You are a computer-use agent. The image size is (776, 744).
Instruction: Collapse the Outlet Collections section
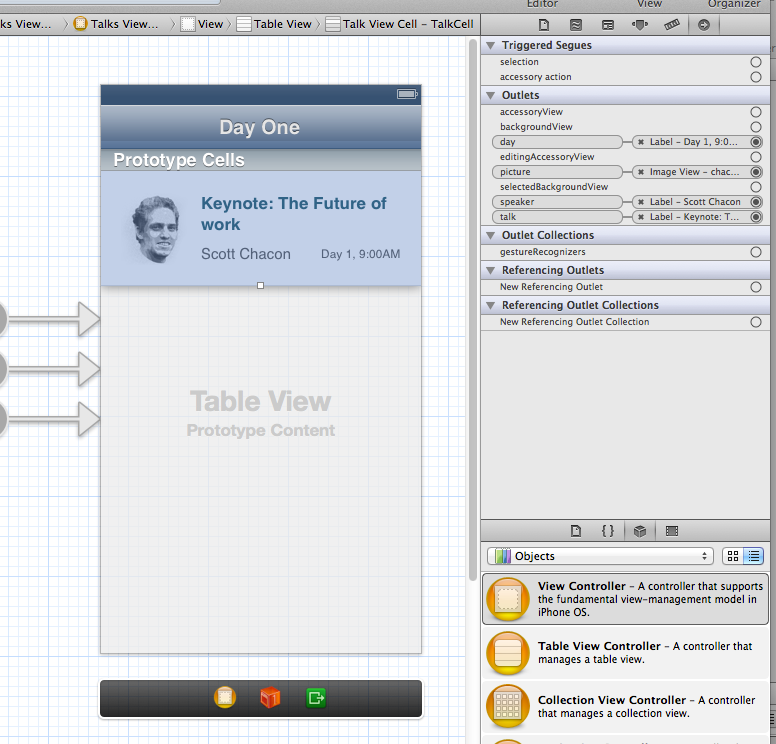[x=490, y=236]
